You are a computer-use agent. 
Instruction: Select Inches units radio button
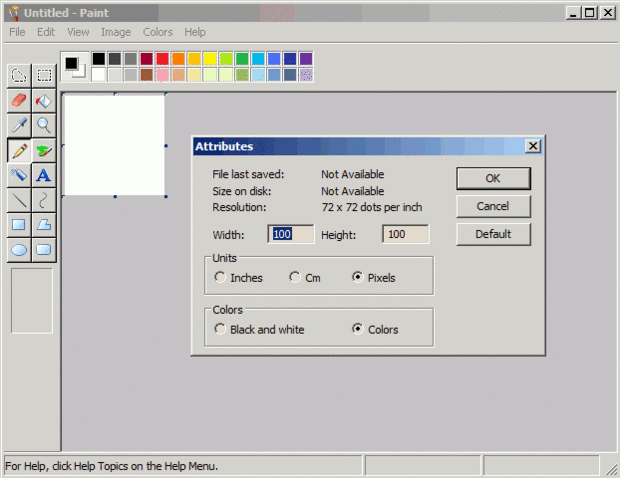tap(220, 277)
